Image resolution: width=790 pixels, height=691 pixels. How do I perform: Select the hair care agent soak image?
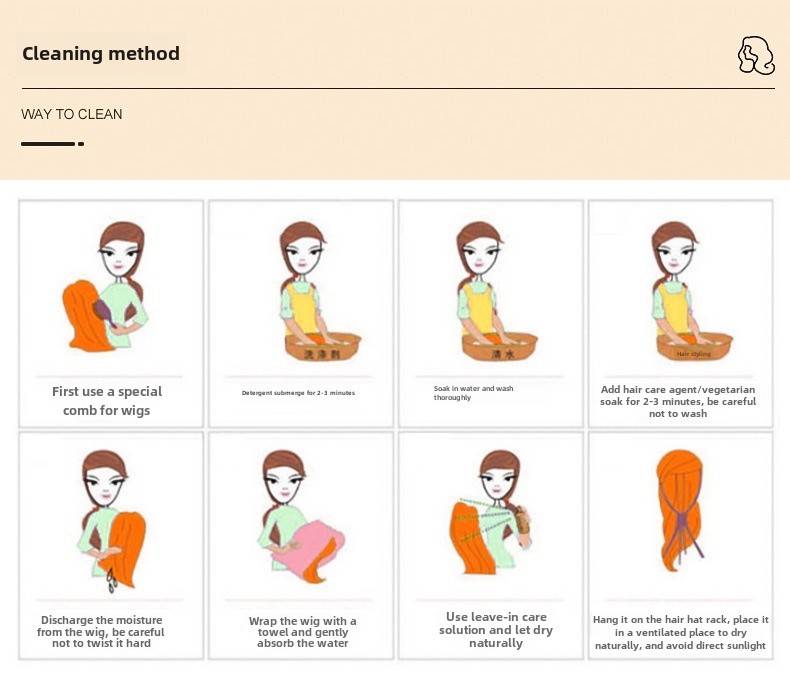coord(692,291)
